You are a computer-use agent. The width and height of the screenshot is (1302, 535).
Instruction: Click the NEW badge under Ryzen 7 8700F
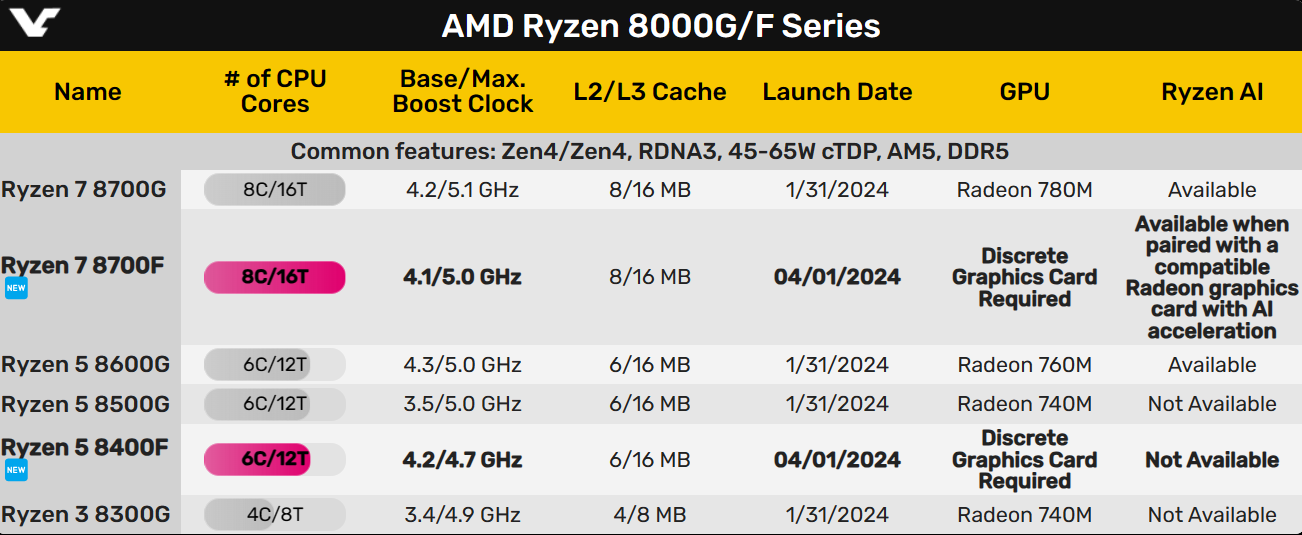(x=16, y=288)
